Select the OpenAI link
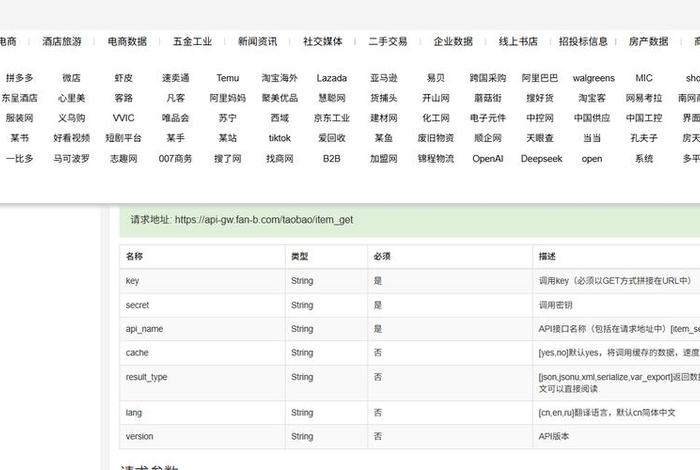This screenshot has width=700, height=470. click(488, 158)
